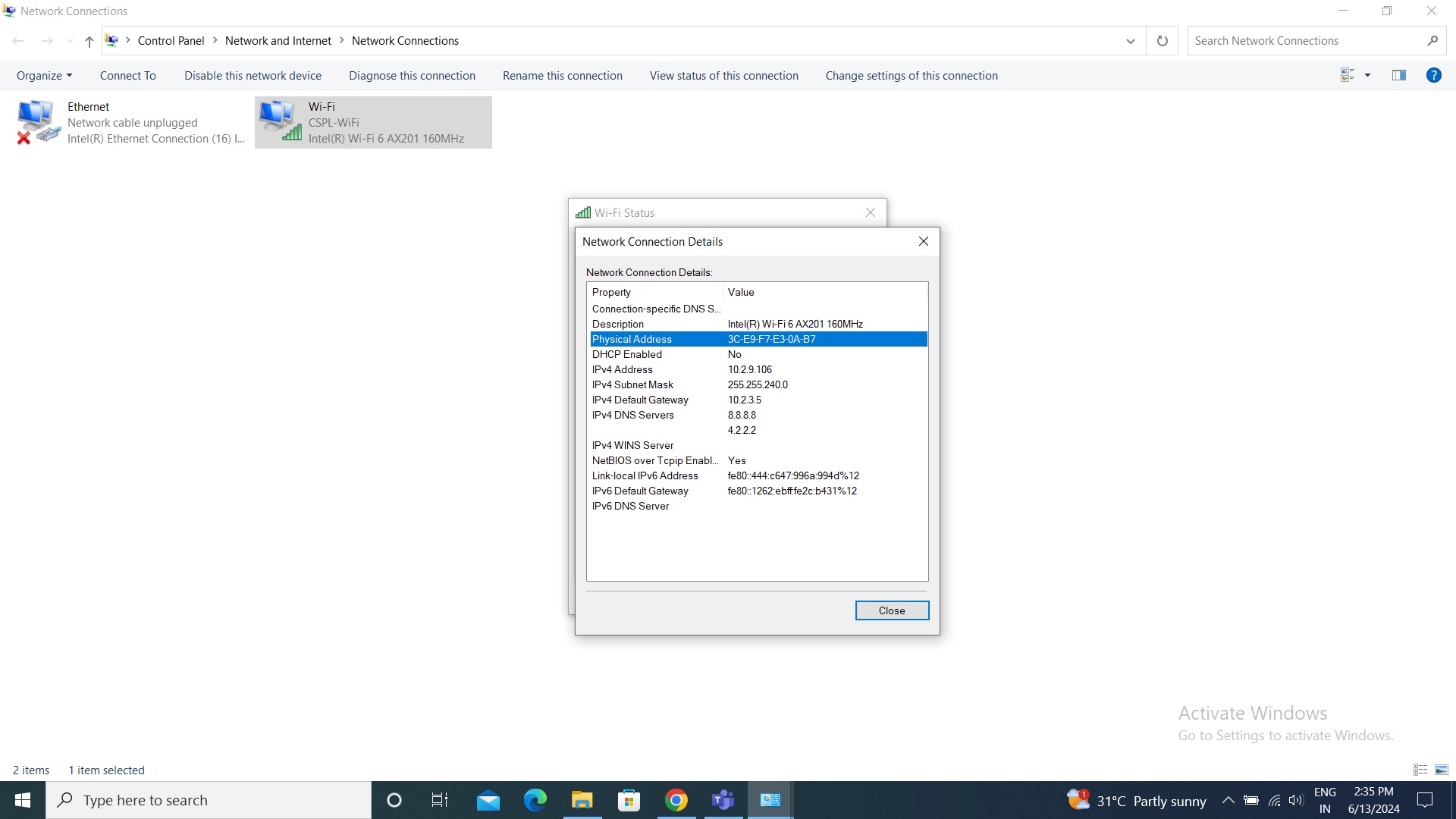Click the ENG IN language indicator
This screenshot has height=819, width=1456.
pos(1325,800)
